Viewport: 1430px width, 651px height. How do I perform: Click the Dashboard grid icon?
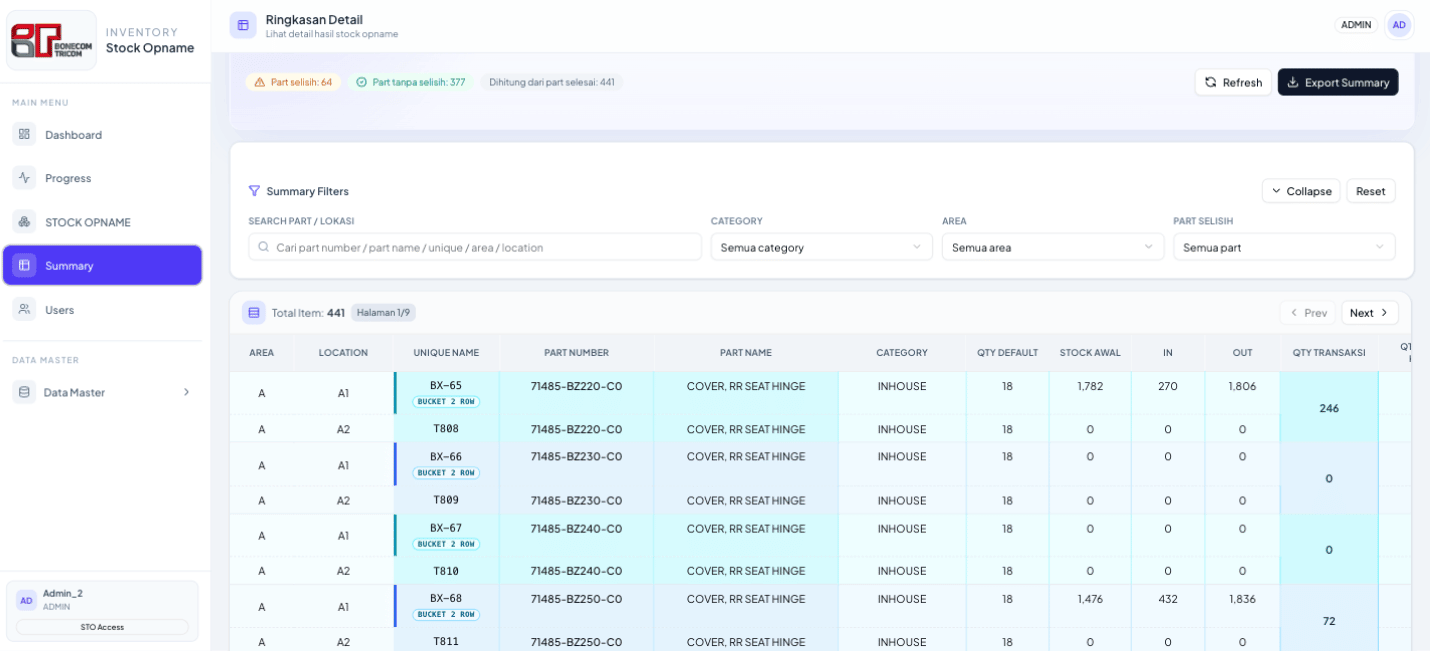click(x=24, y=134)
